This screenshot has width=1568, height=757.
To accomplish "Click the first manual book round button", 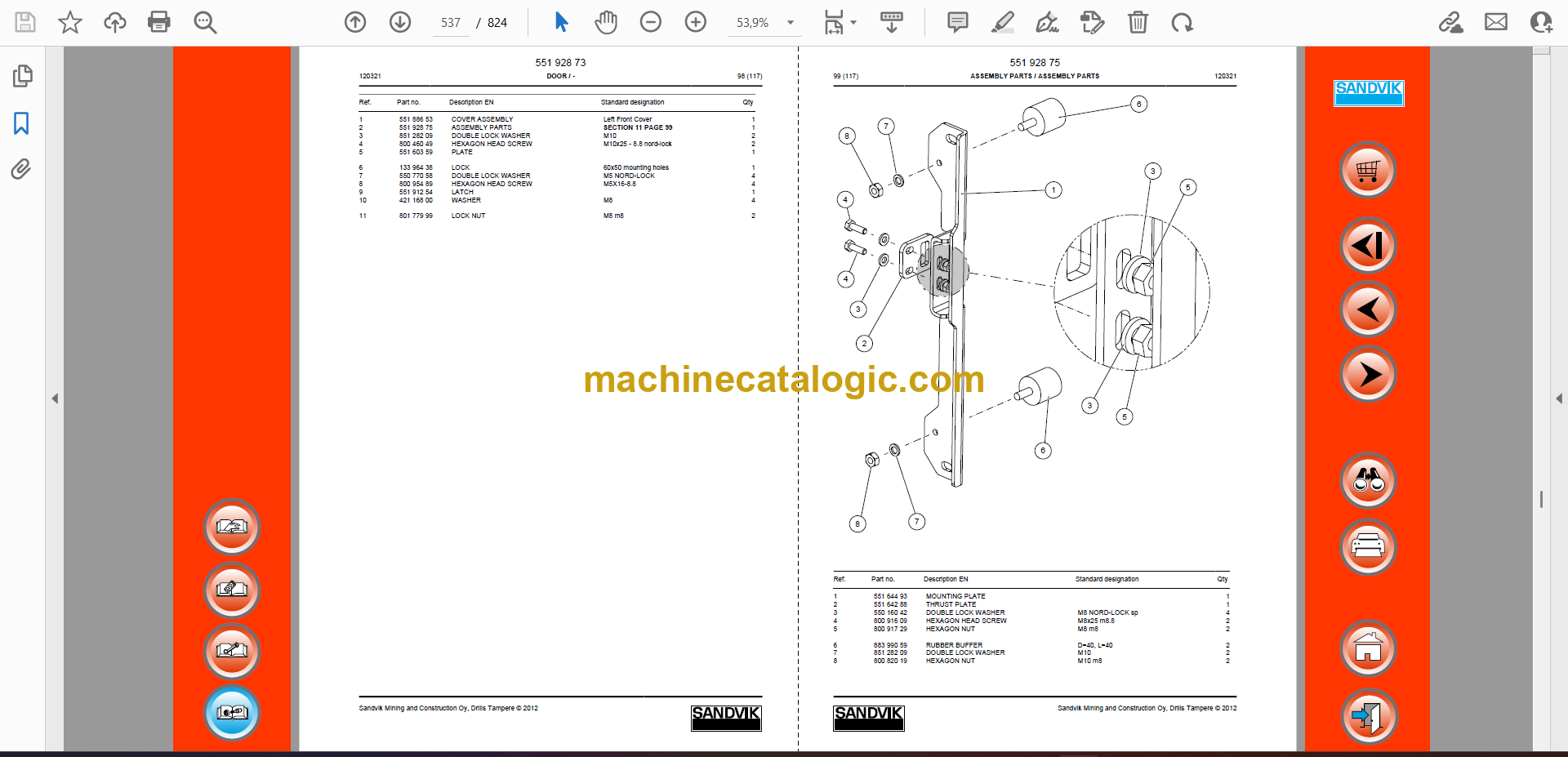I will [232, 527].
